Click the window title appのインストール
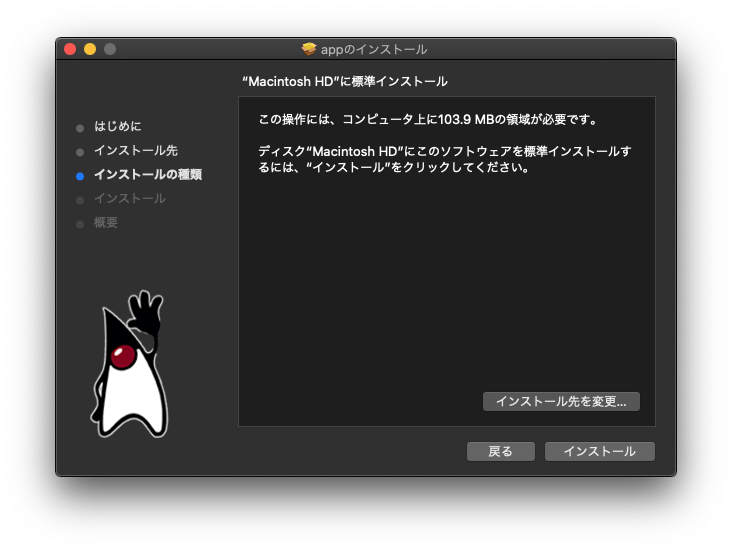Viewport: 732px width, 550px height. point(374,49)
